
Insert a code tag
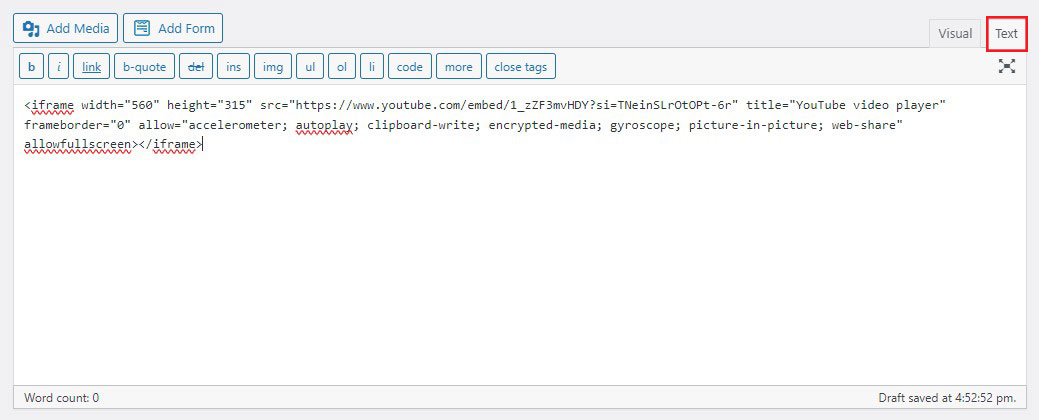410,67
